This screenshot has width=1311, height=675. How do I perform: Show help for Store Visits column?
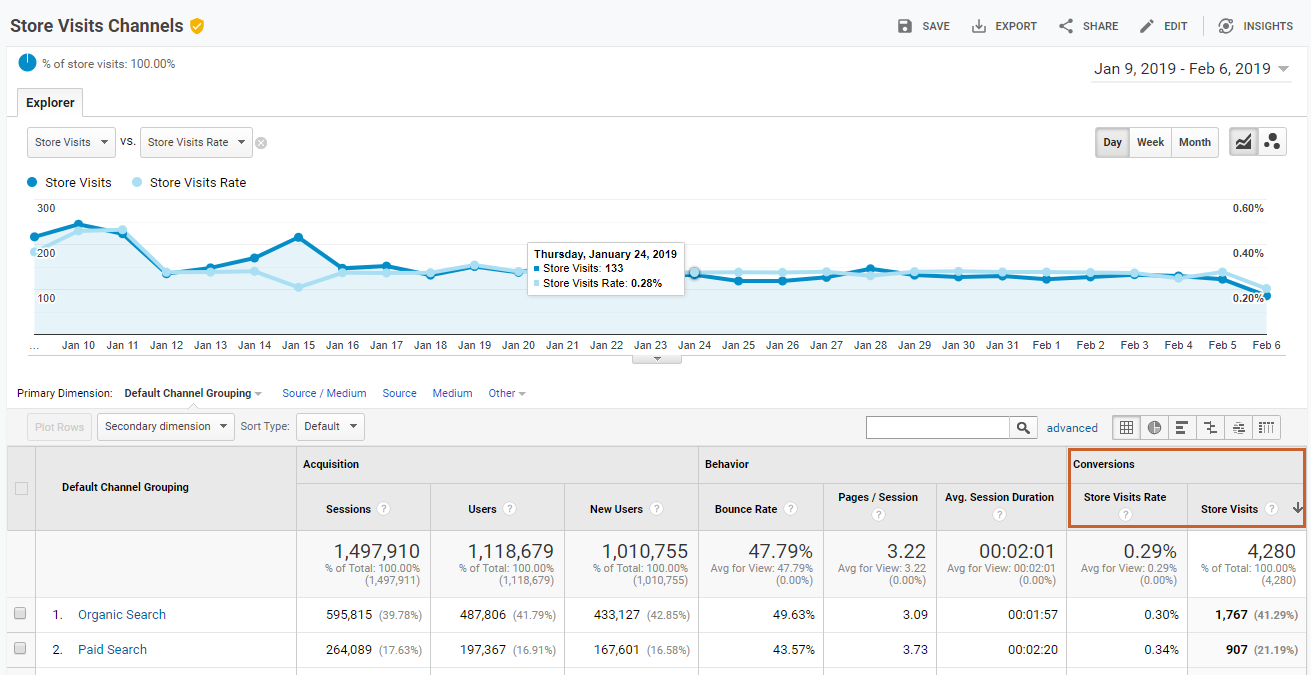coord(1271,509)
